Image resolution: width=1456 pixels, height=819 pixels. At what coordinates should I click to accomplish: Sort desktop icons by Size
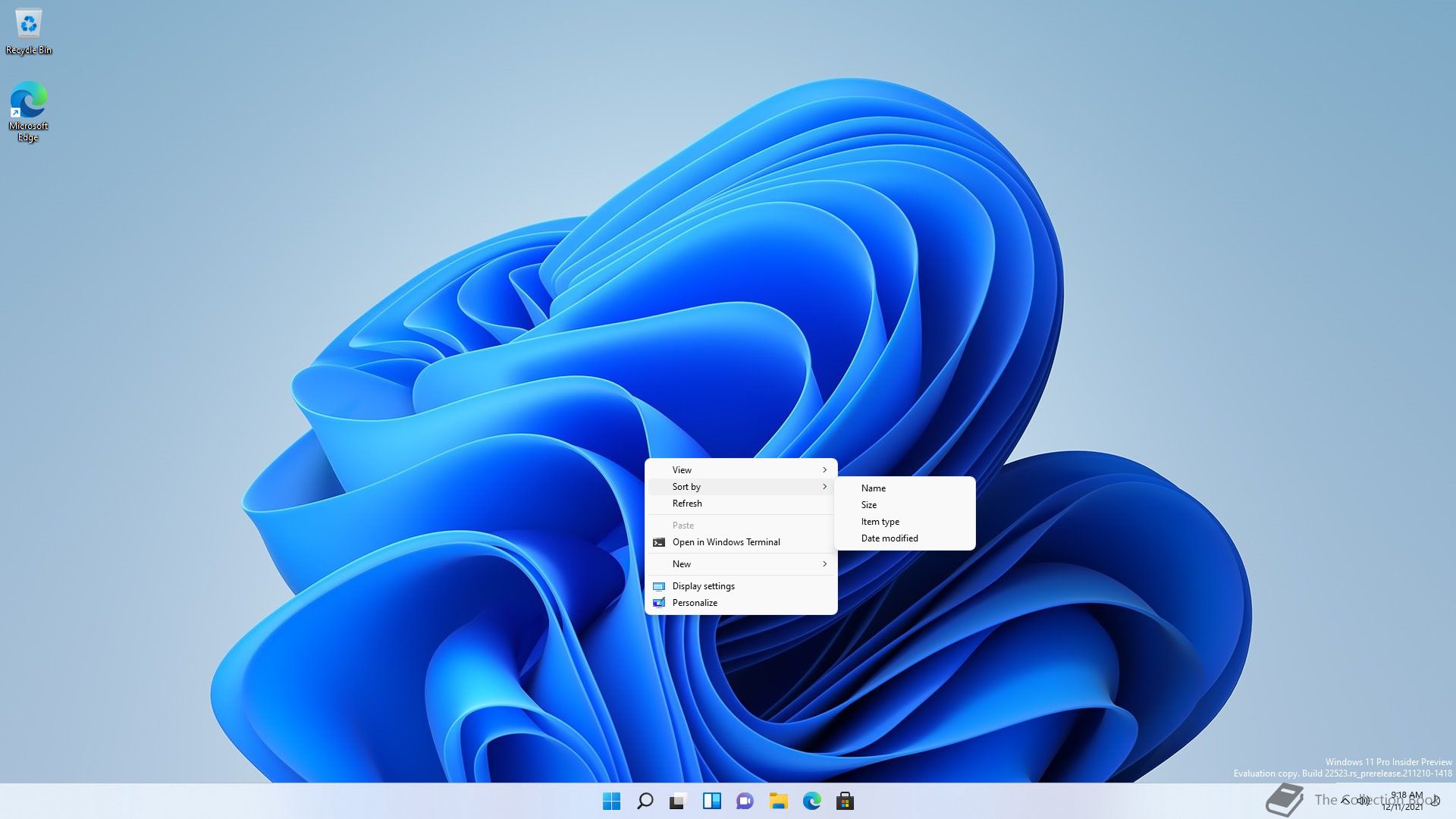pyautogui.click(x=905, y=505)
